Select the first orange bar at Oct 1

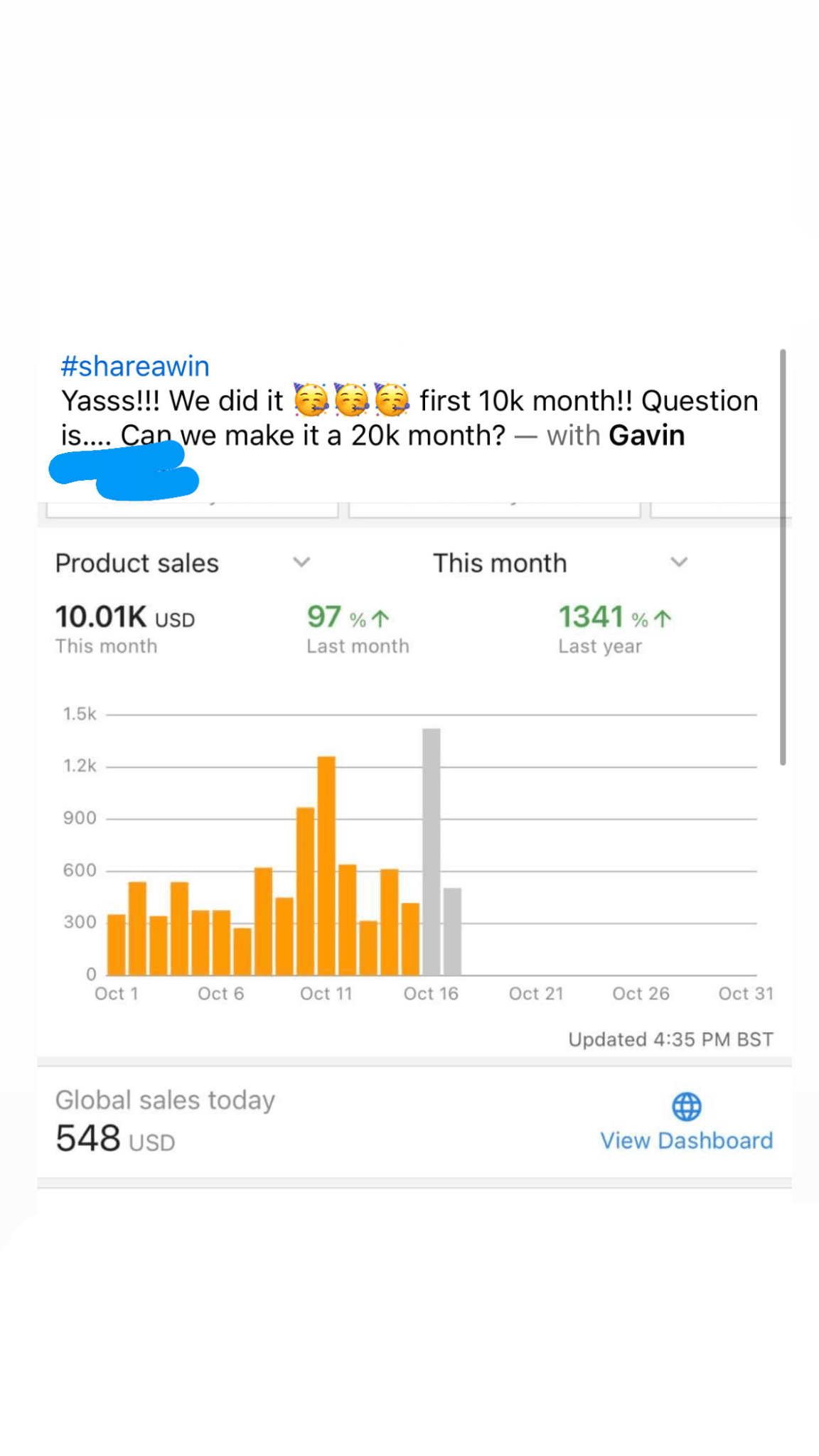pos(117,944)
